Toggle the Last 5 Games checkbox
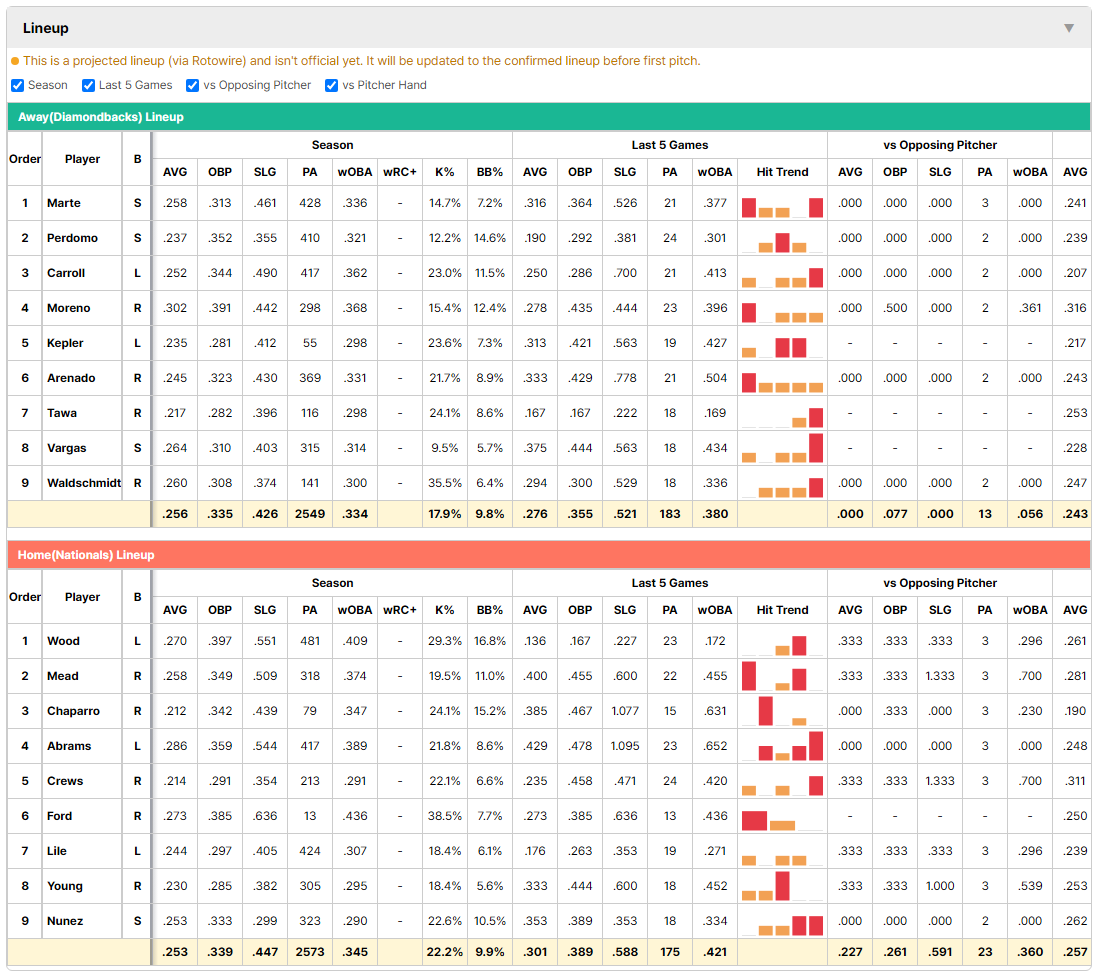This screenshot has height=977, width=1098. (x=88, y=85)
